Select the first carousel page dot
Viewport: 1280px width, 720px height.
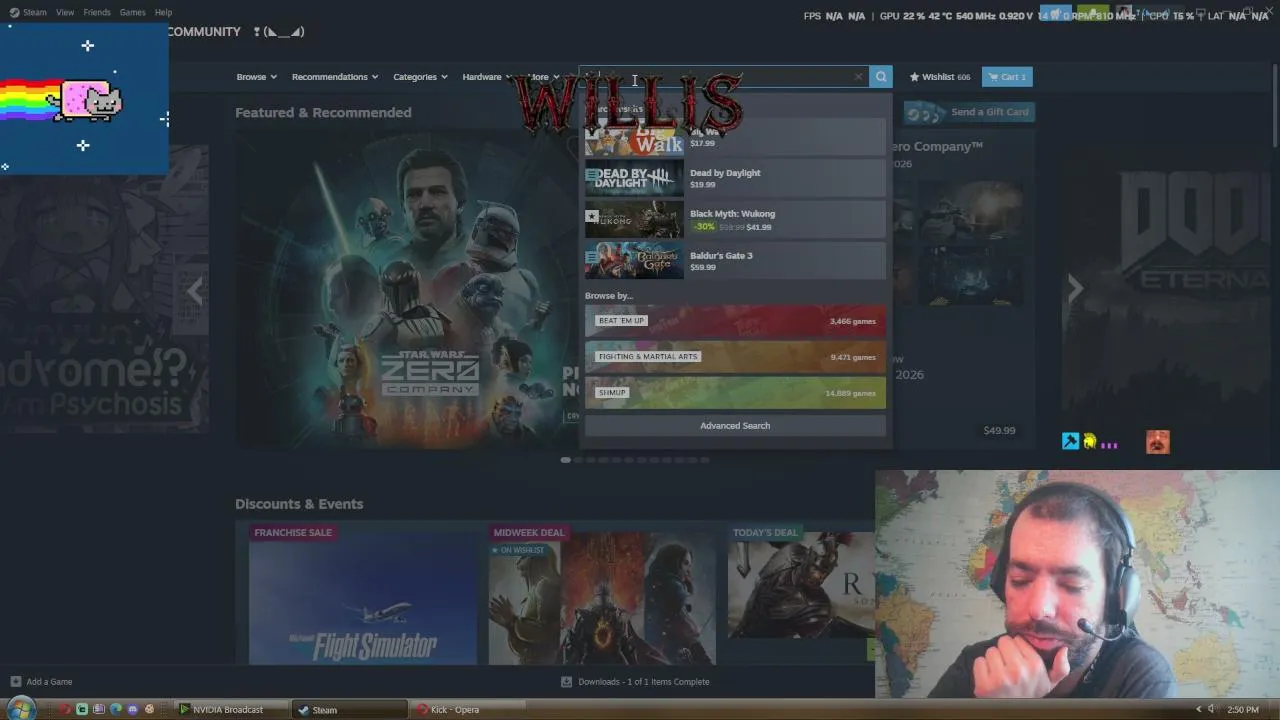pyautogui.click(x=566, y=460)
